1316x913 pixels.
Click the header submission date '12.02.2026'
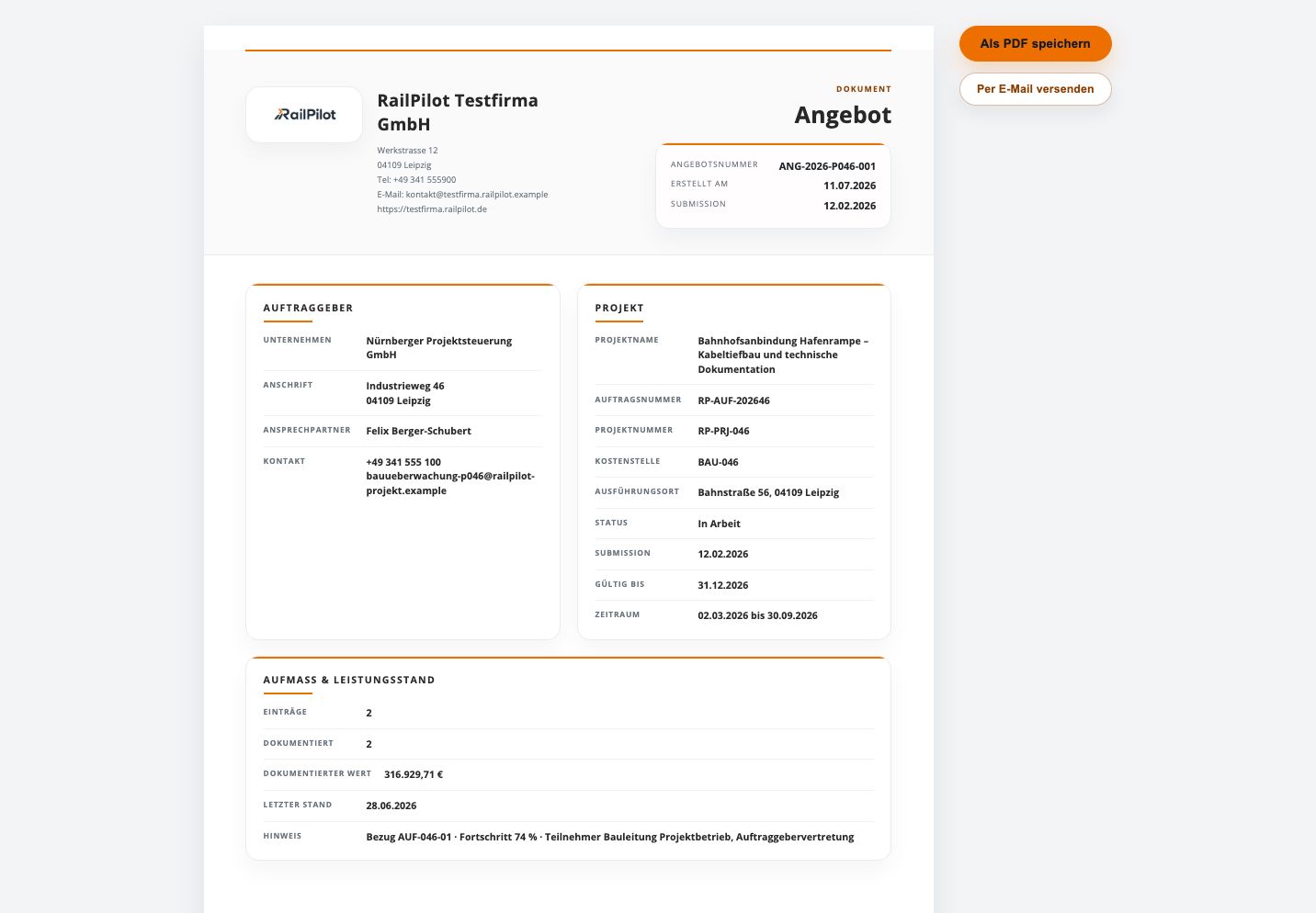[849, 206]
